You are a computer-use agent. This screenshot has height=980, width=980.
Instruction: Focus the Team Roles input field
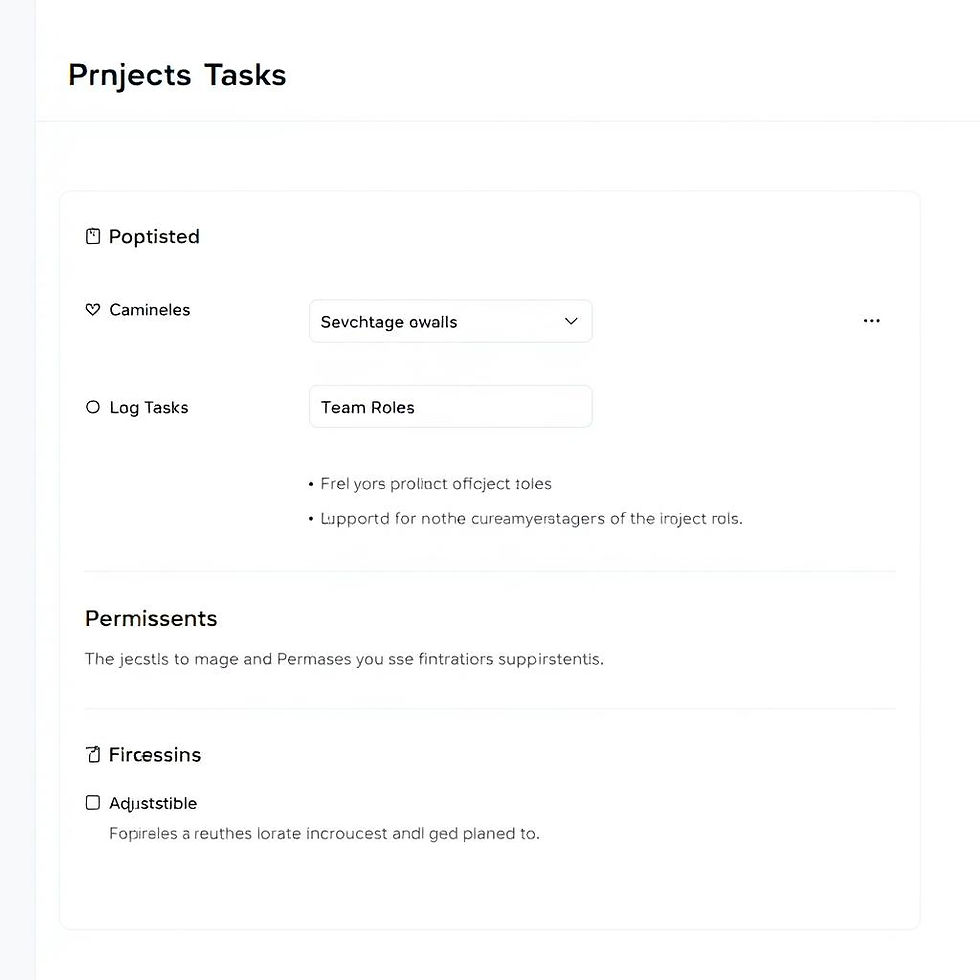pyautogui.click(x=450, y=407)
